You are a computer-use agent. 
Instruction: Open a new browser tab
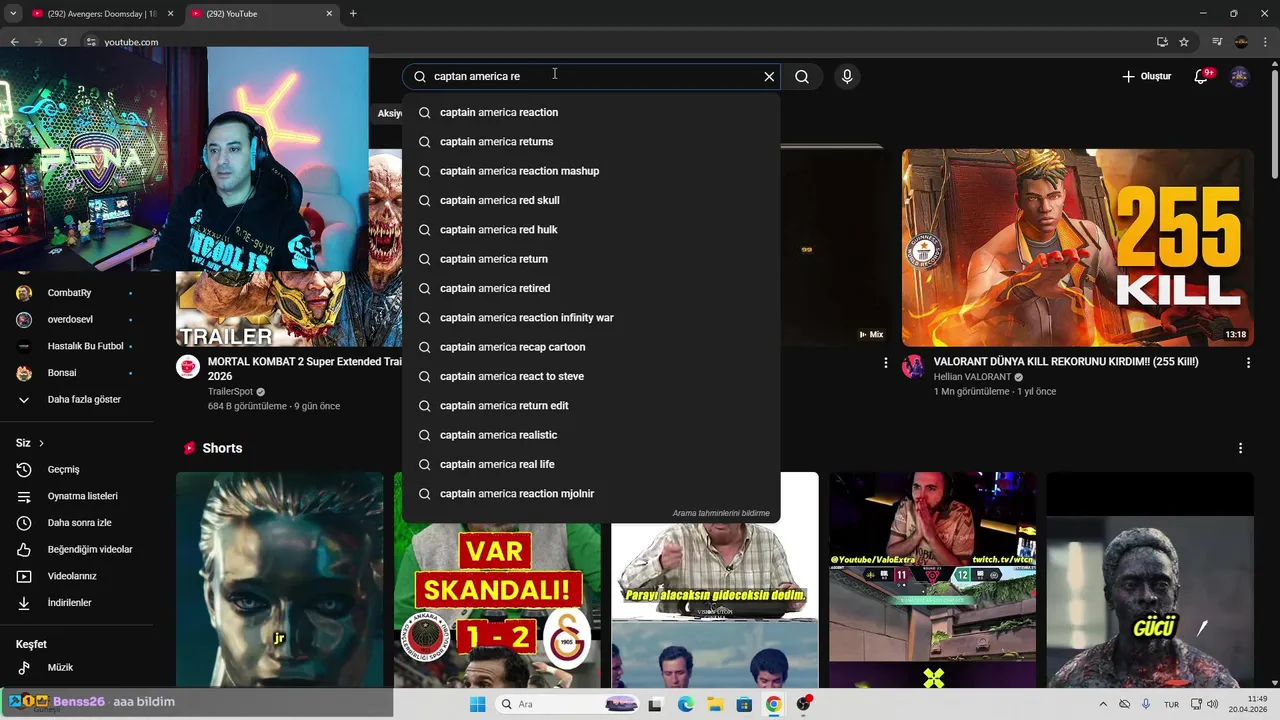(x=353, y=14)
